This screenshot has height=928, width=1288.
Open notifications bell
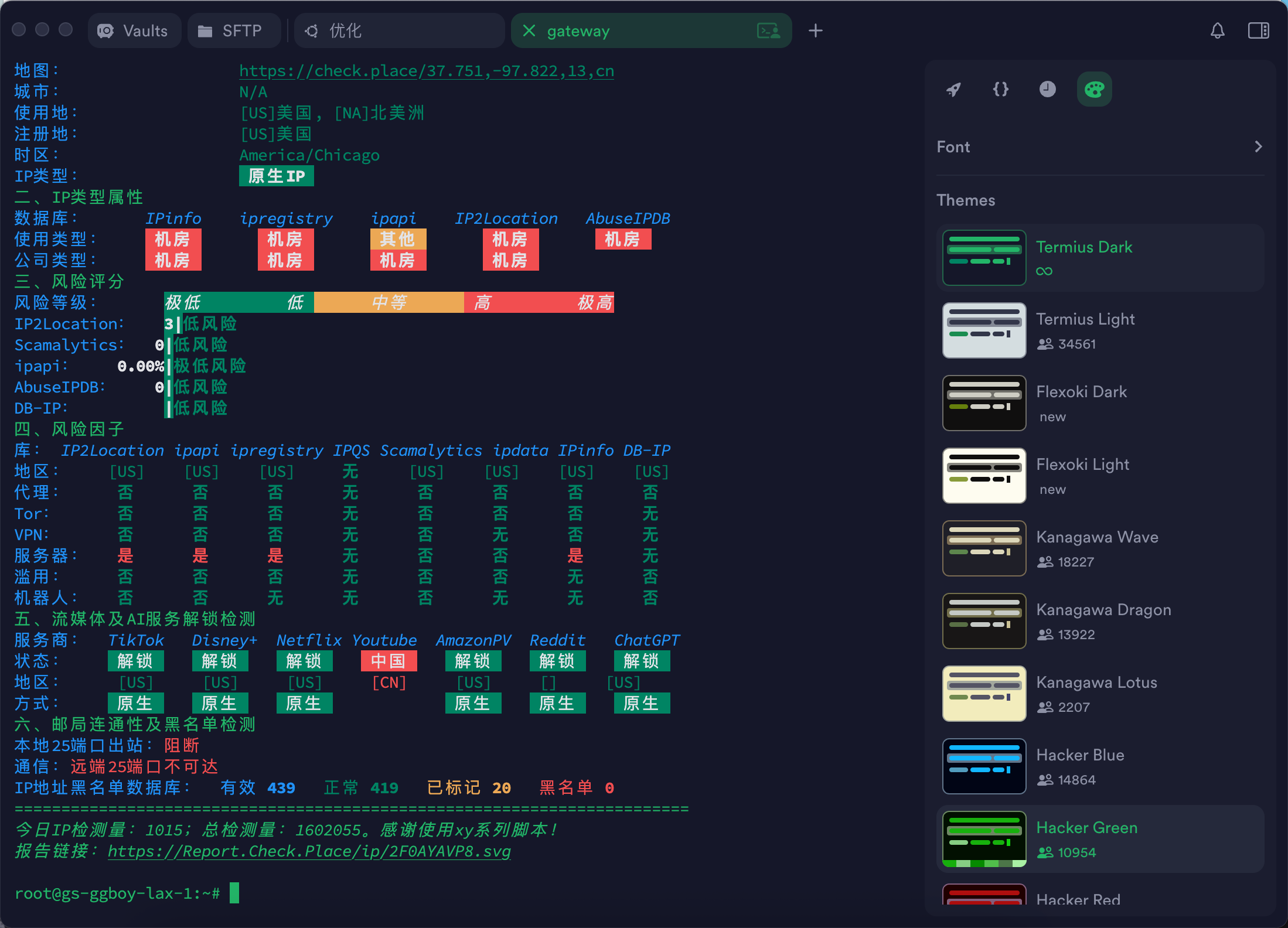1217,30
